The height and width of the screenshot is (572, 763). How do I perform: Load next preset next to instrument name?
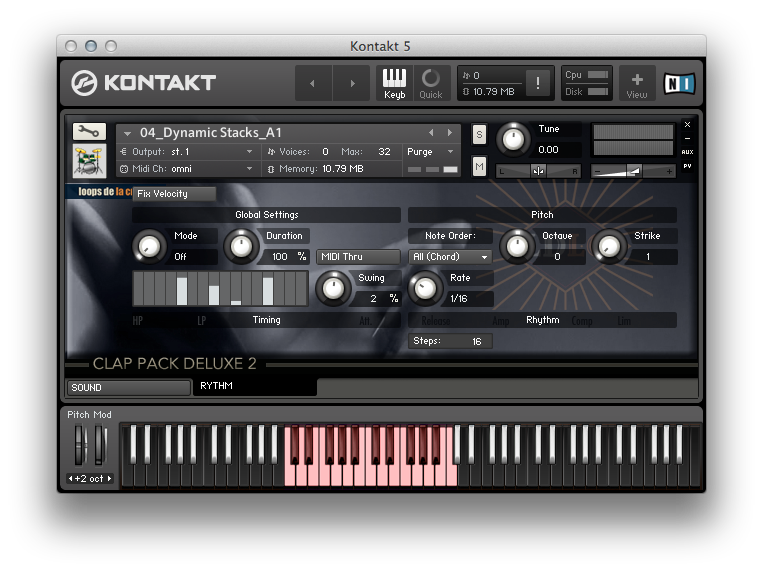click(x=450, y=132)
